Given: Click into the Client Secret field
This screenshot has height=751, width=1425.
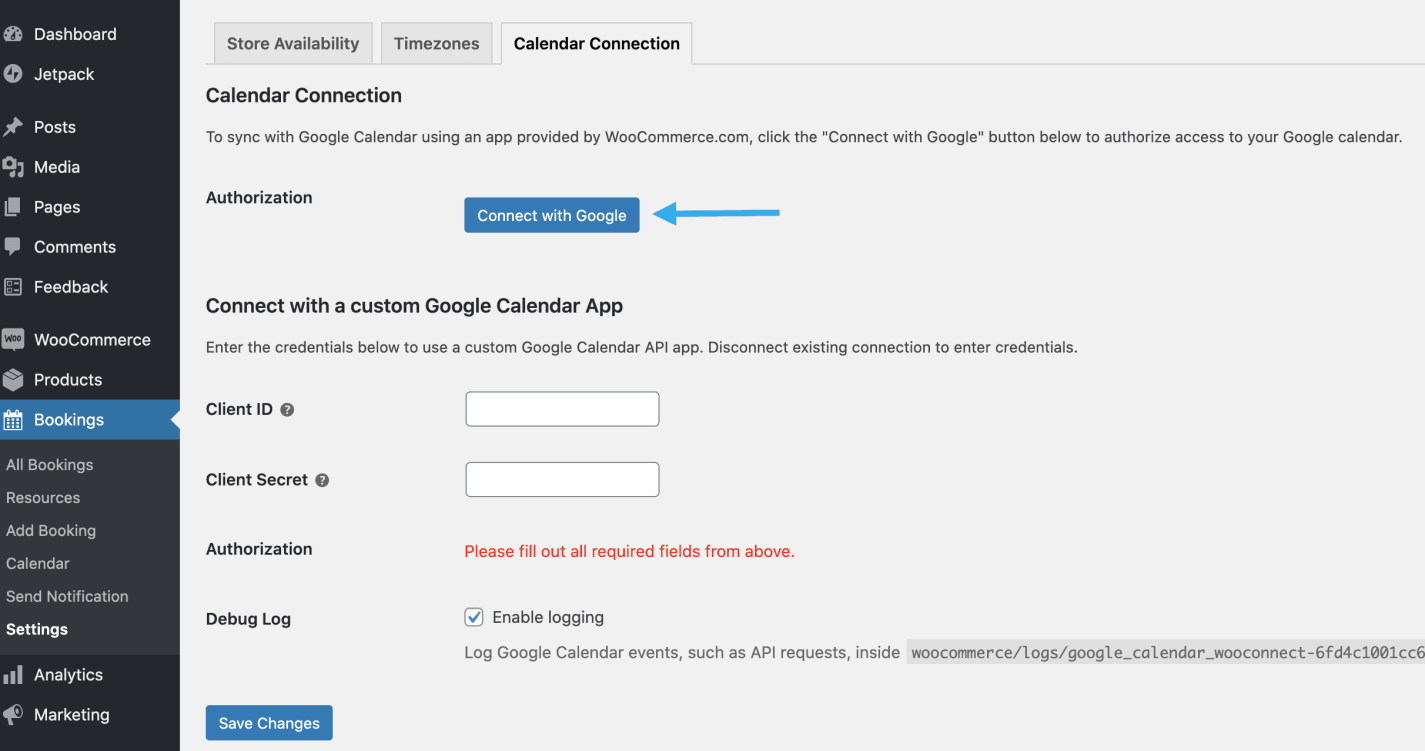Looking at the screenshot, I should (562, 479).
